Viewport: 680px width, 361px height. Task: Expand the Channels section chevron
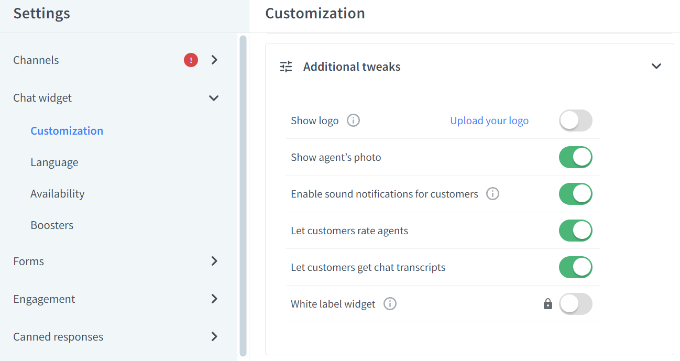214,60
